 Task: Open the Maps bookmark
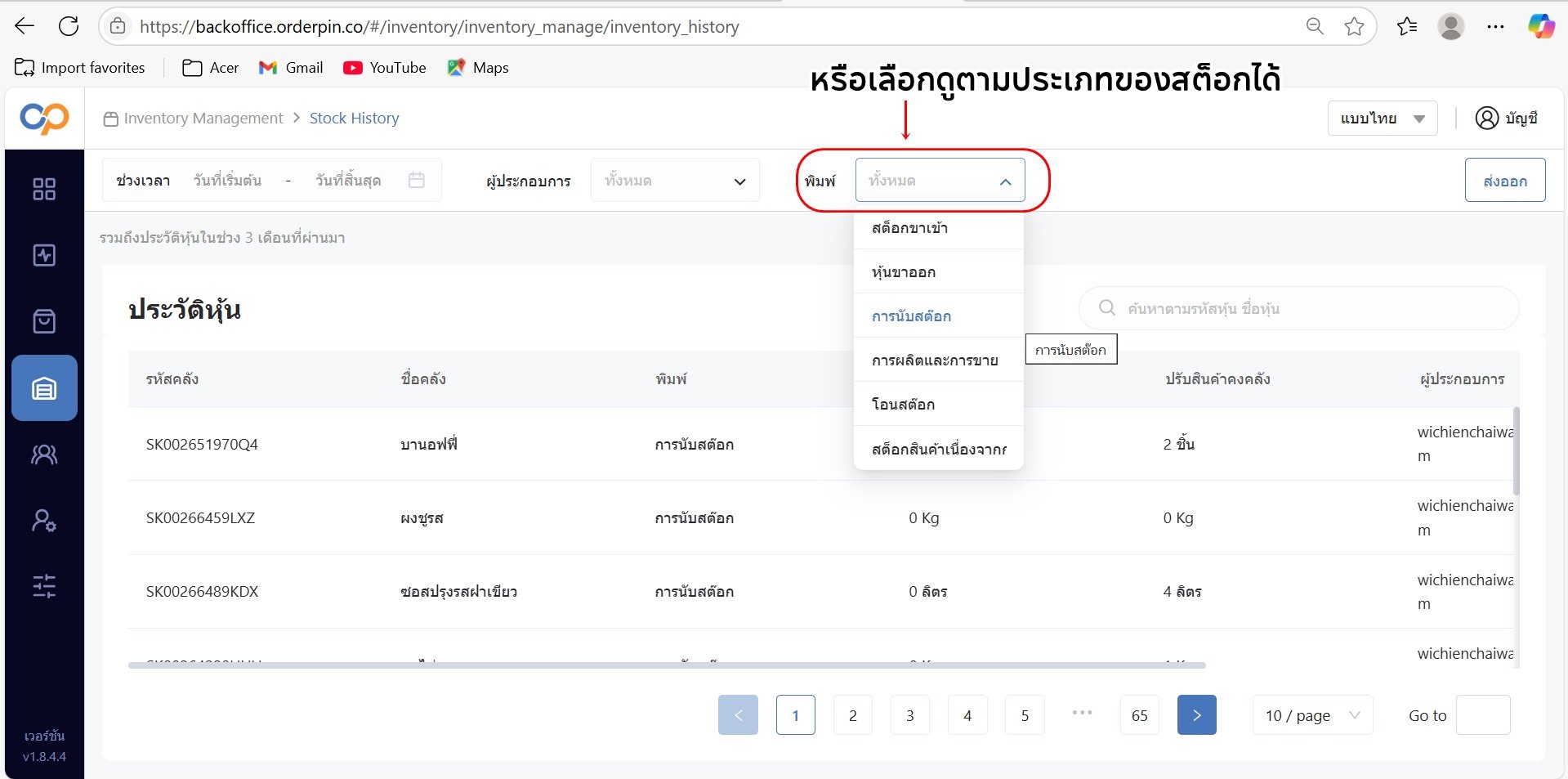tap(478, 67)
